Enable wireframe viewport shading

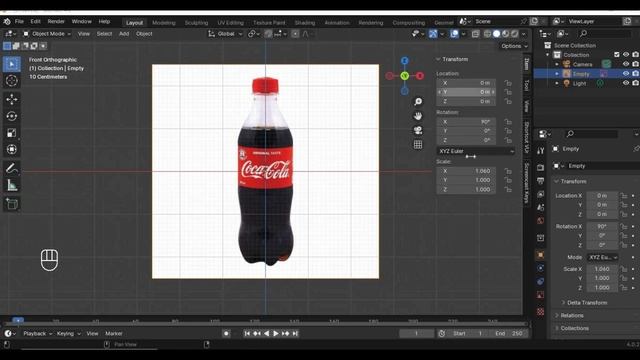point(487,34)
